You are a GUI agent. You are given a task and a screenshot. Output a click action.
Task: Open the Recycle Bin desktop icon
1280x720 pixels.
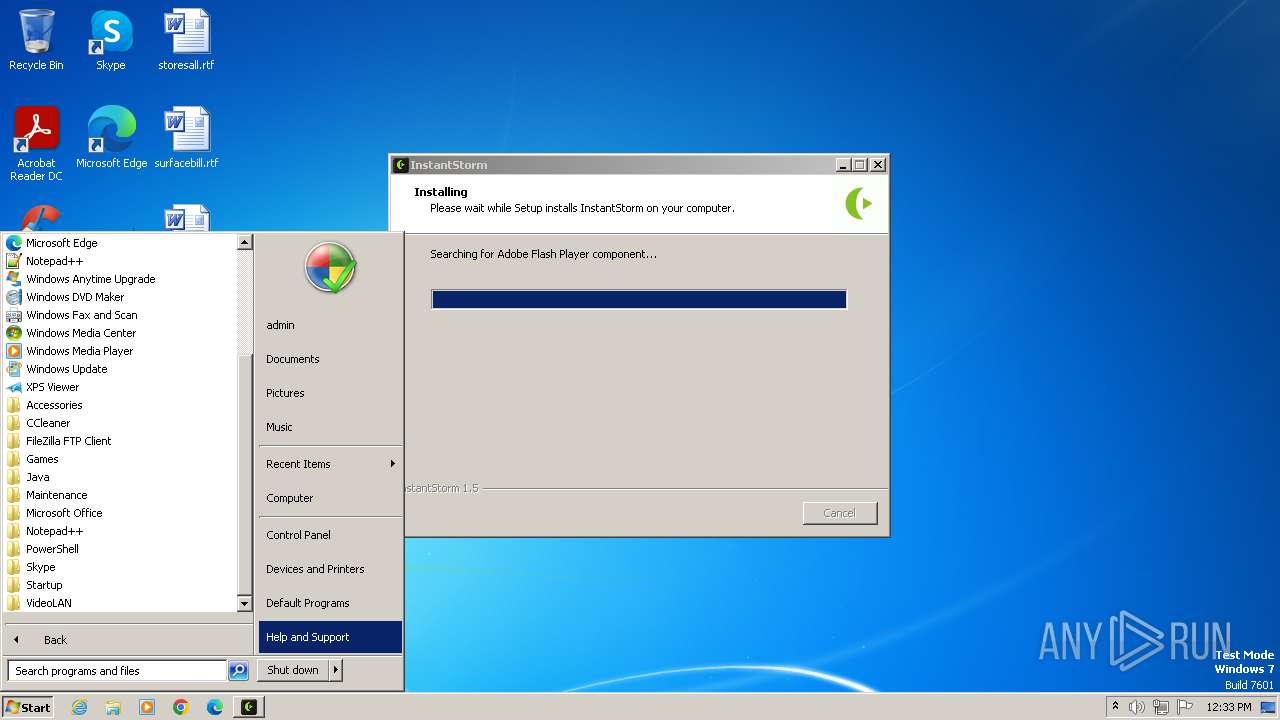(x=36, y=40)
